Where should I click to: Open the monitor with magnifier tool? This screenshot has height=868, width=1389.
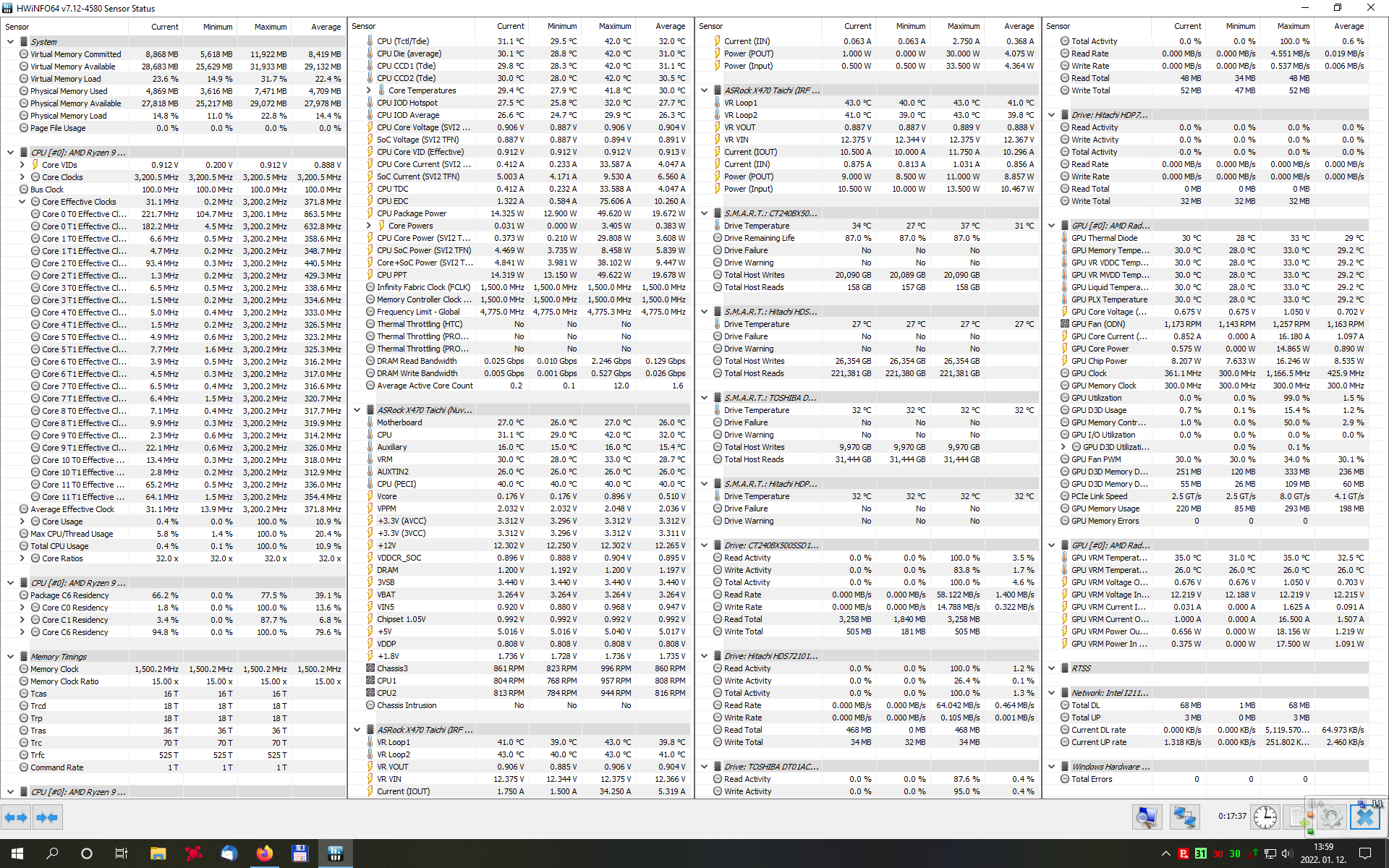pos(1147,817)
